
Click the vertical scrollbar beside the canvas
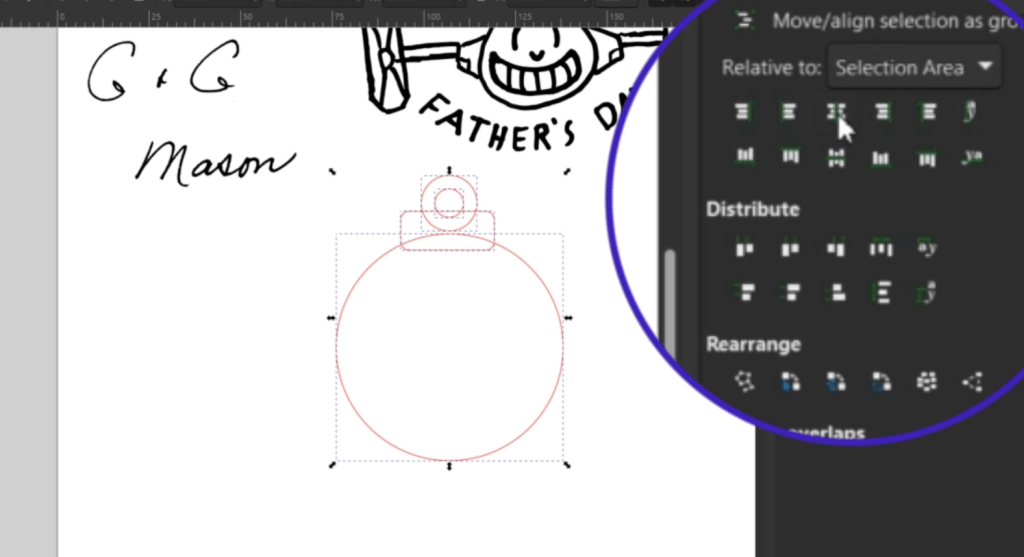670,300
